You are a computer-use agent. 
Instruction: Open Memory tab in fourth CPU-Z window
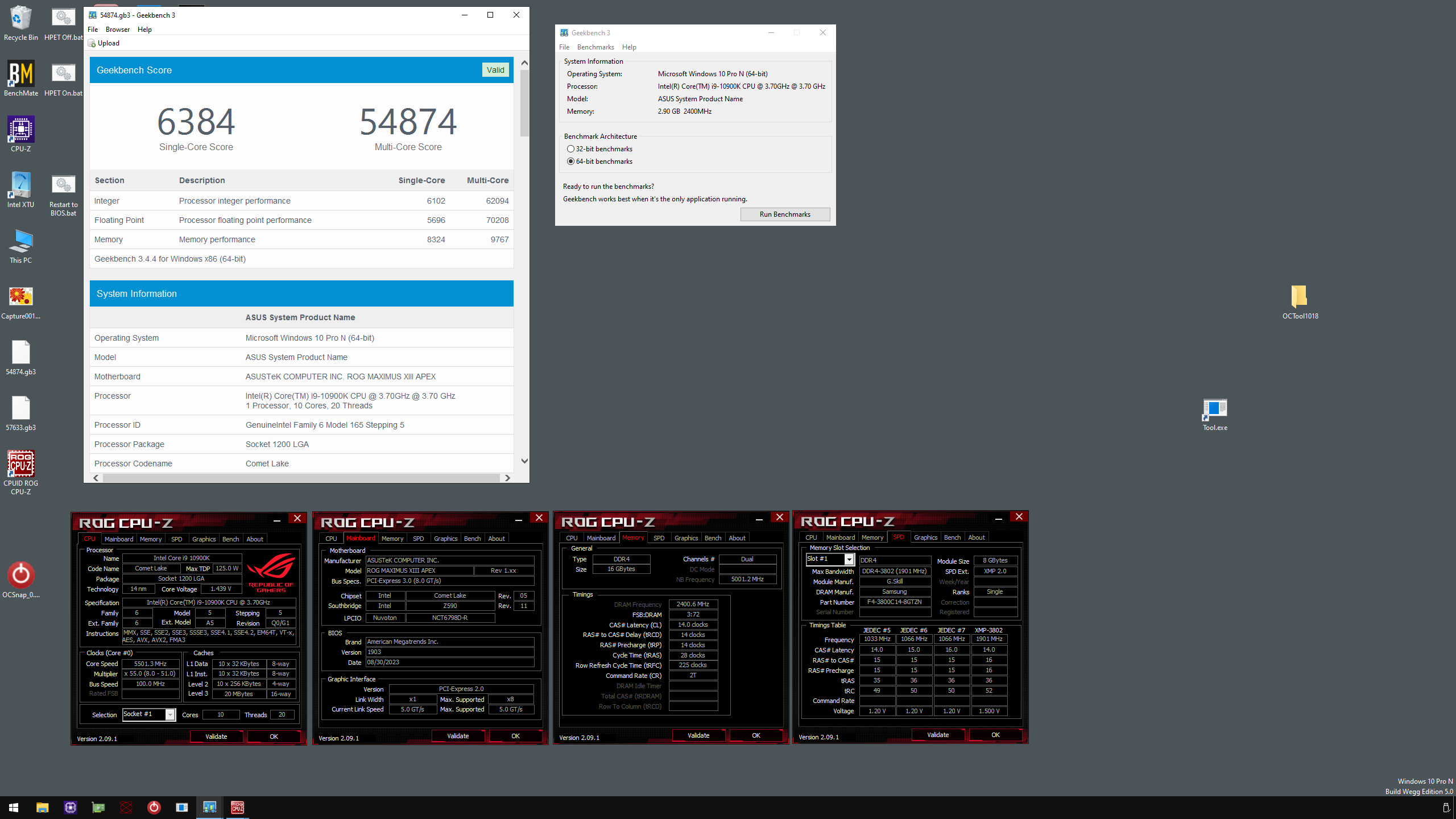872,537
